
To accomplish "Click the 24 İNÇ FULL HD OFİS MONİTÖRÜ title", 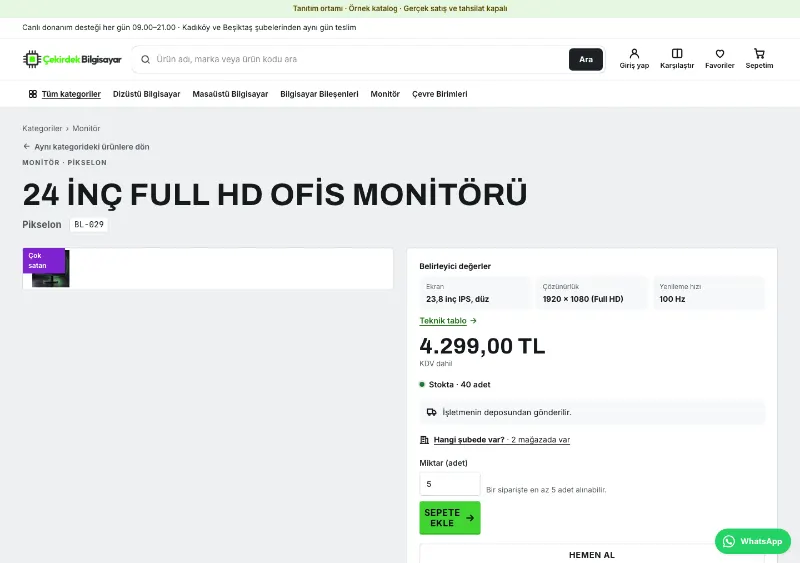I will click(x=274, y=194).
